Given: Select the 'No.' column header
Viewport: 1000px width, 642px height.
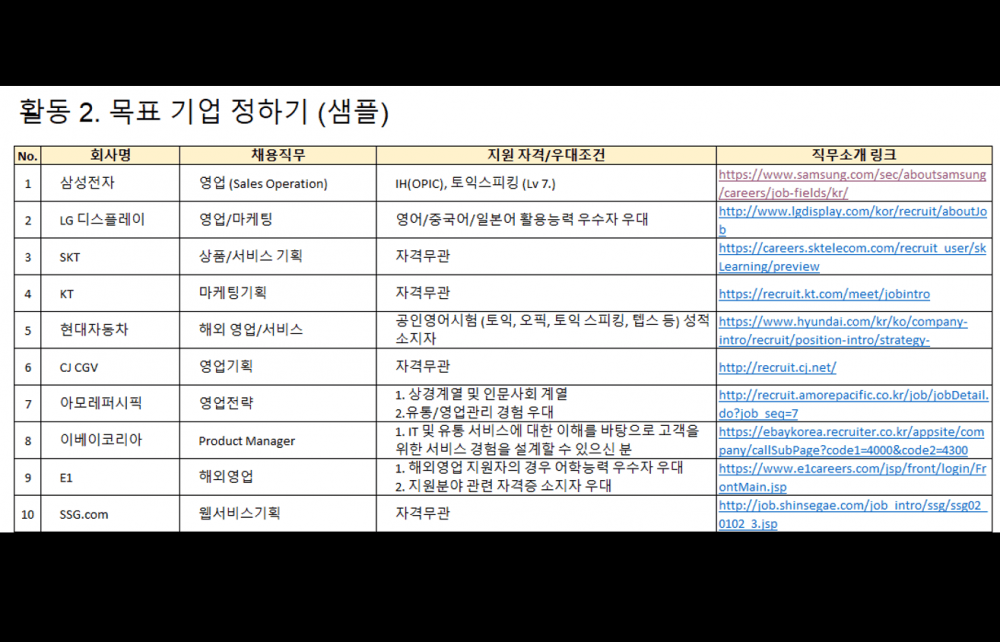Looking at the screenshot, I should tap(27, 156).
